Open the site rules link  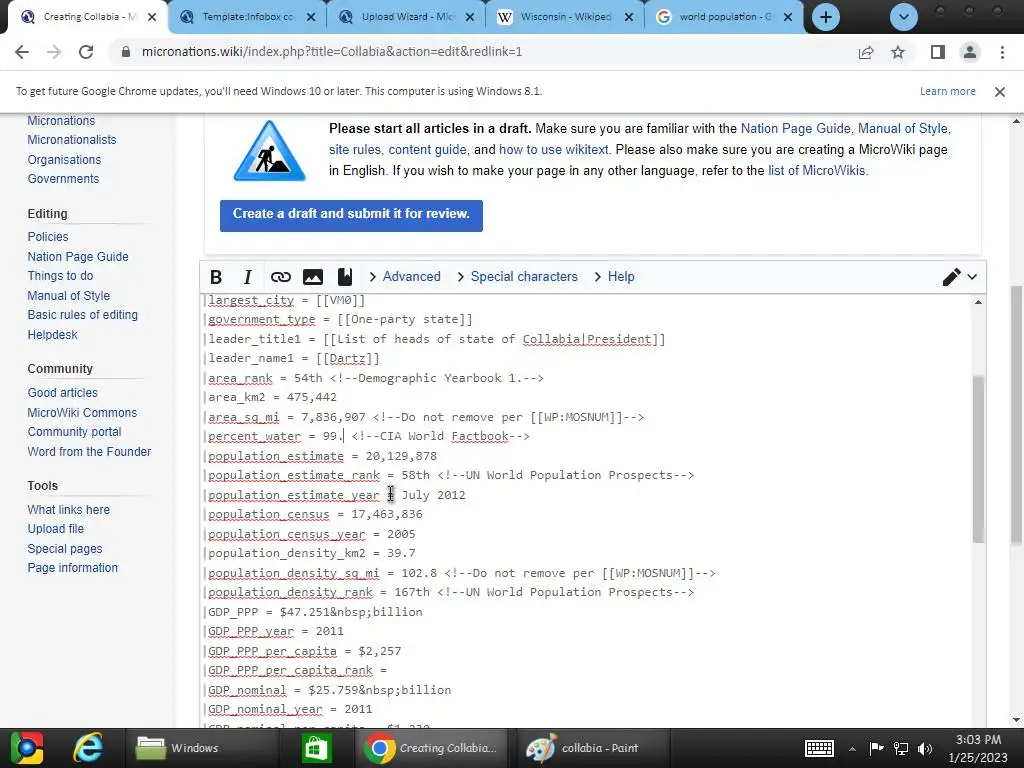click(355, 150)
